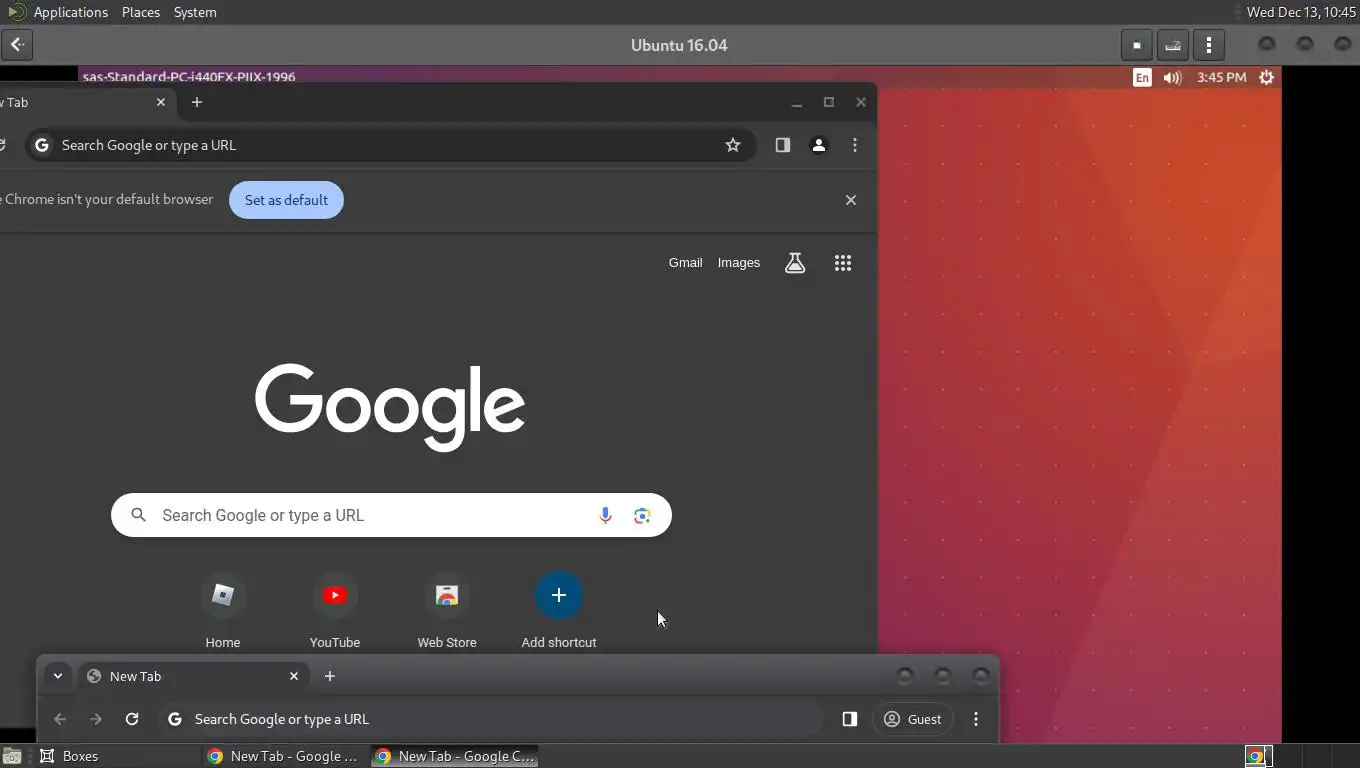
Task: Click the date and time clock
Action: click(1300, 12)
